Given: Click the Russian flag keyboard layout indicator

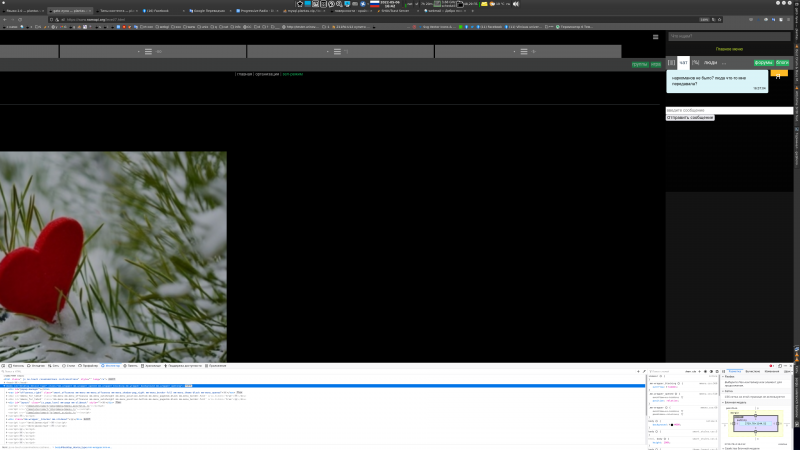Looking at the screenshot, I should pos(374,4).
